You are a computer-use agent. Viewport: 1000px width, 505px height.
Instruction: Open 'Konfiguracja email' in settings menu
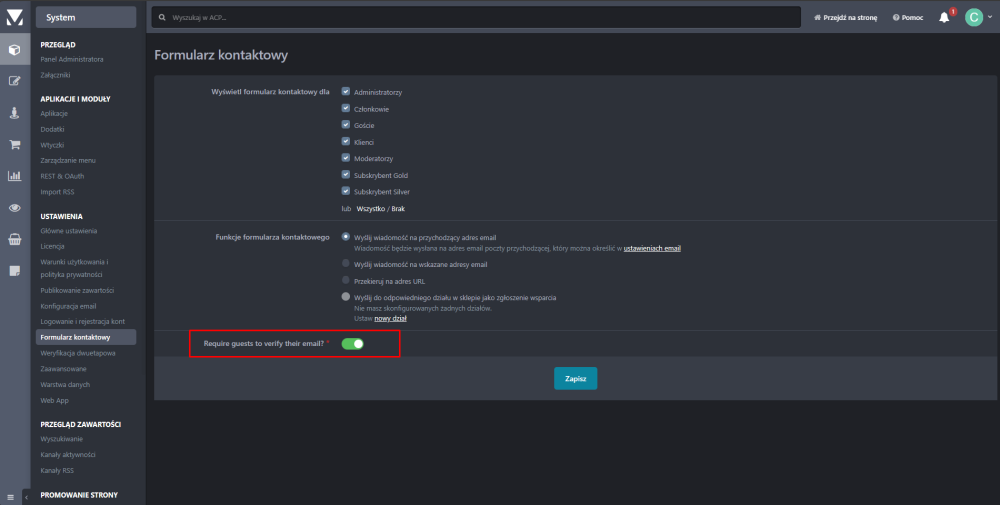pyautogui.click(x=68, y=305)
